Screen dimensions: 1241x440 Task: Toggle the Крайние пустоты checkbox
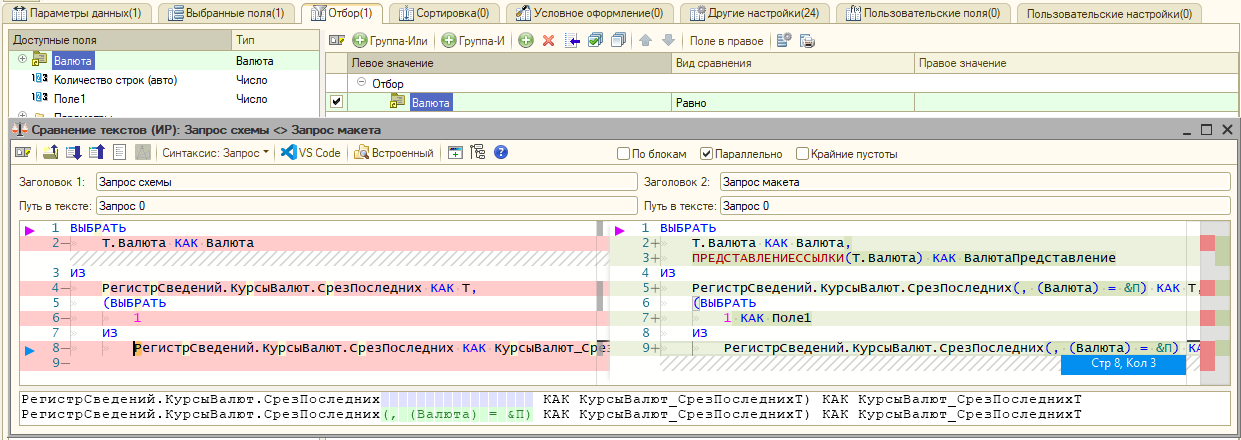coord(802,154)
